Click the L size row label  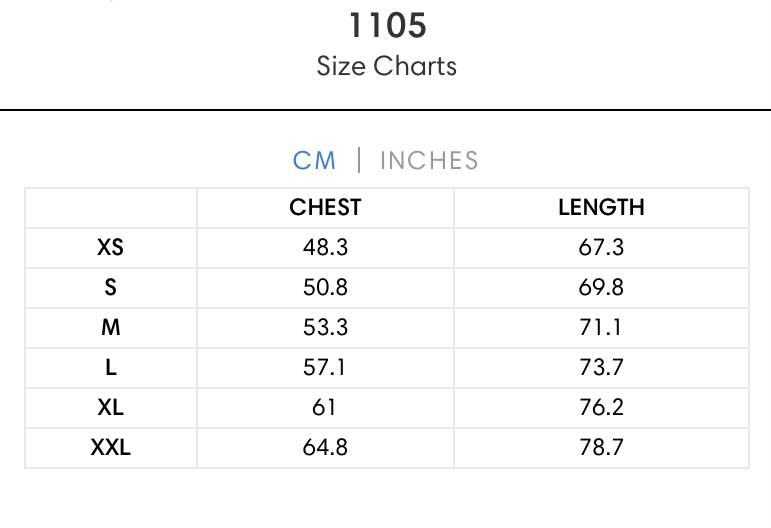click(x=111, y=367)
